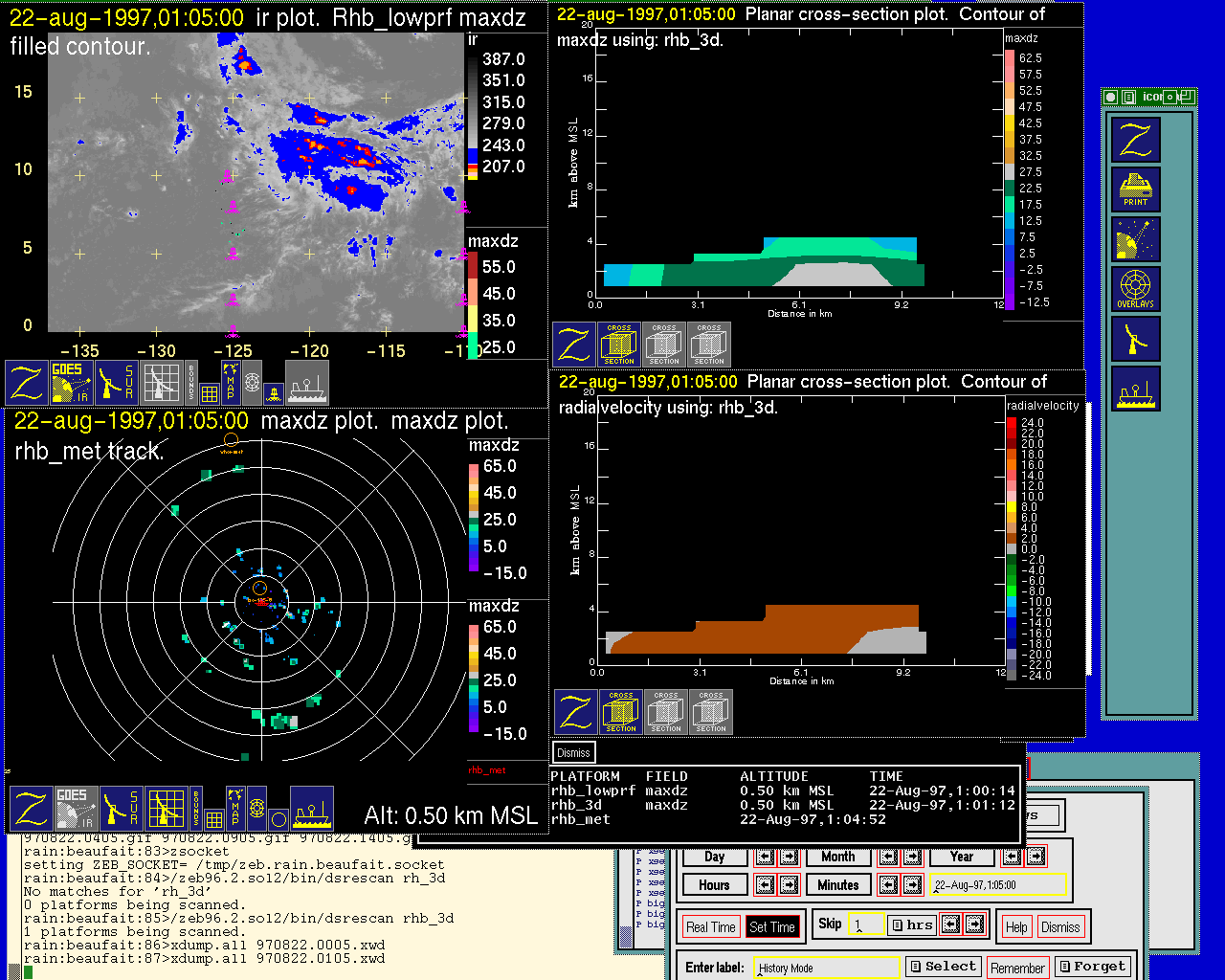Click the PRINT icon in the right icon panel
This screenshot has height=980, width=1225.
(x=1136, y=189)
